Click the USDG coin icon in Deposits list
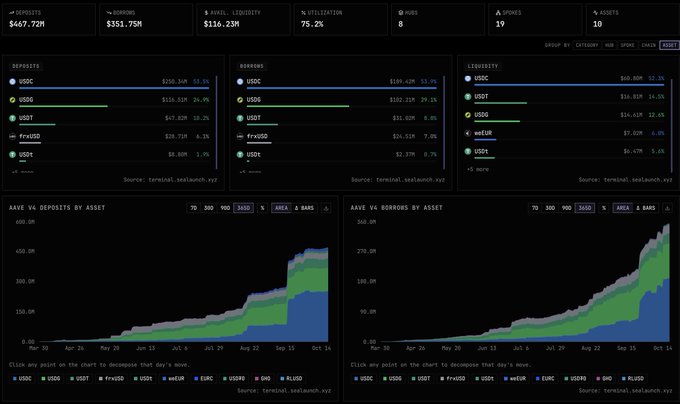 coord(12,100)
